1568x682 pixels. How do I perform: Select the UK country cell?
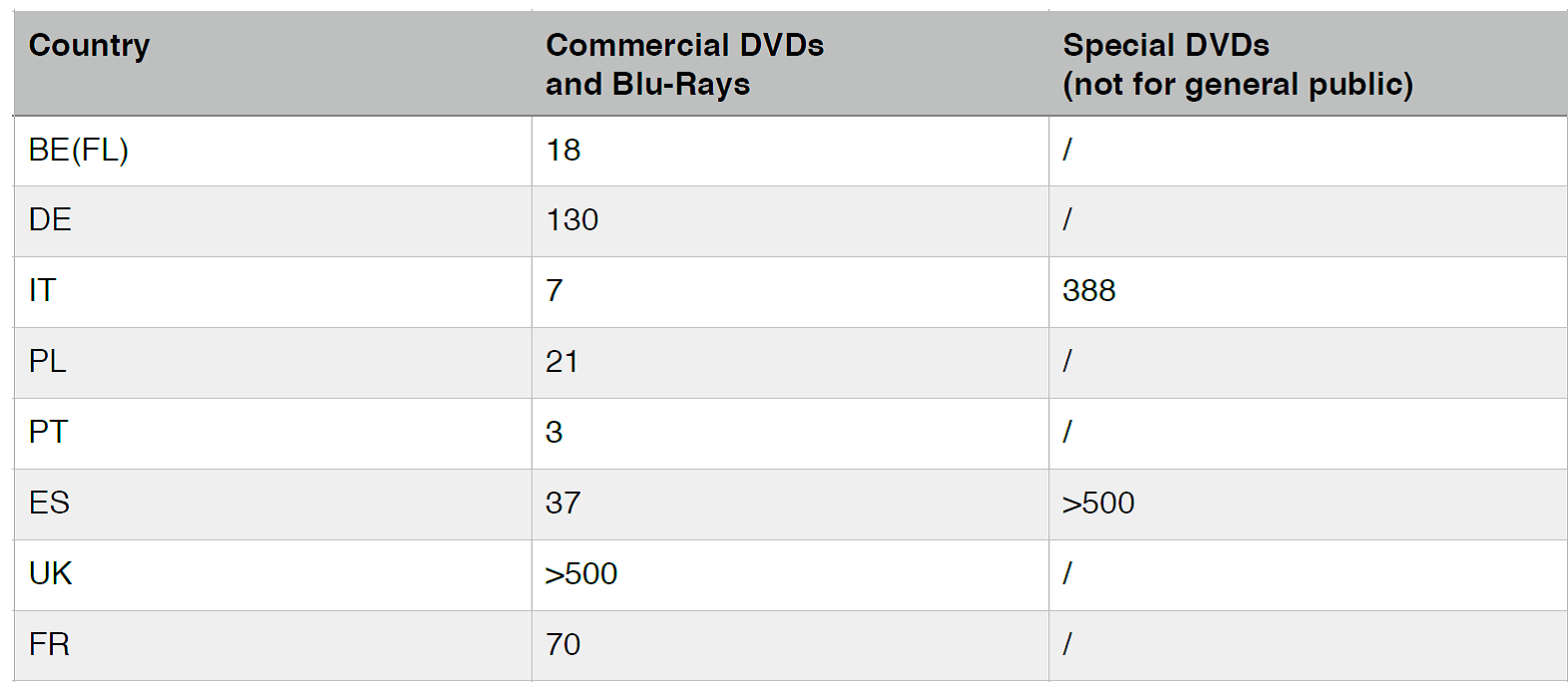click(x=50, y=574)
